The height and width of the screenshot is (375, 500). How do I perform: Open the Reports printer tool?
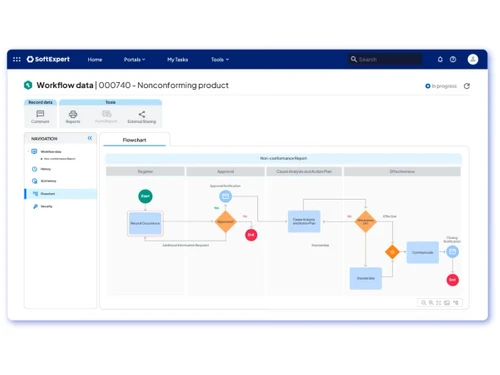(73, 117)
